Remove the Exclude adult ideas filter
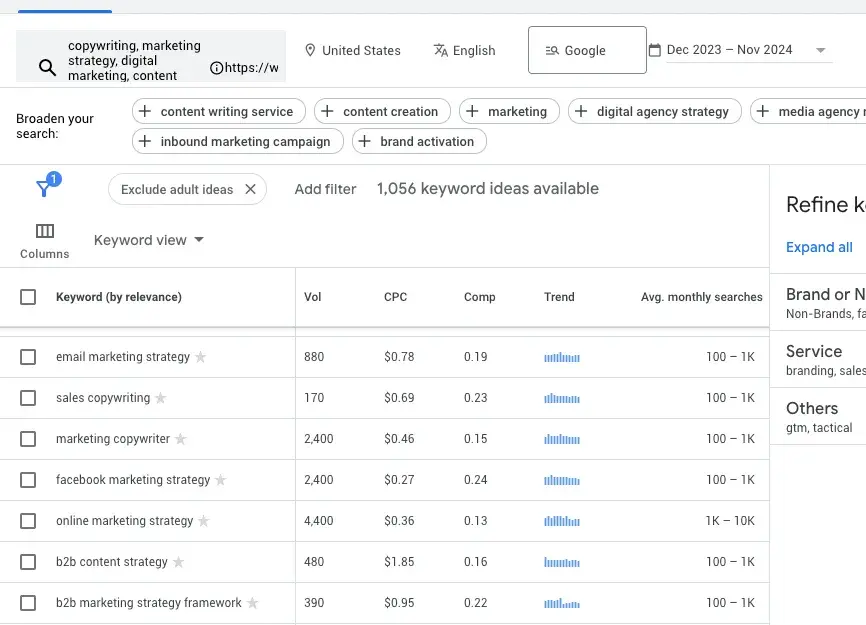 (250, 189)
